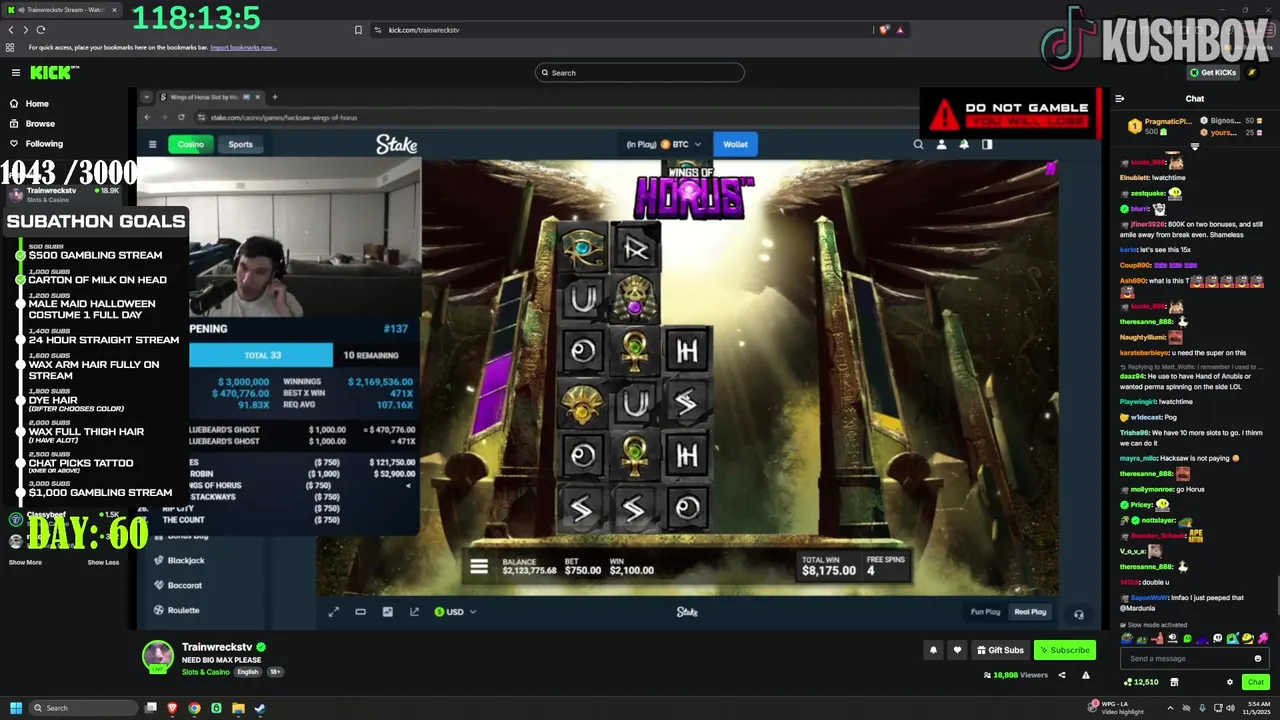Click the Brave shields icon

click(884, 30)
